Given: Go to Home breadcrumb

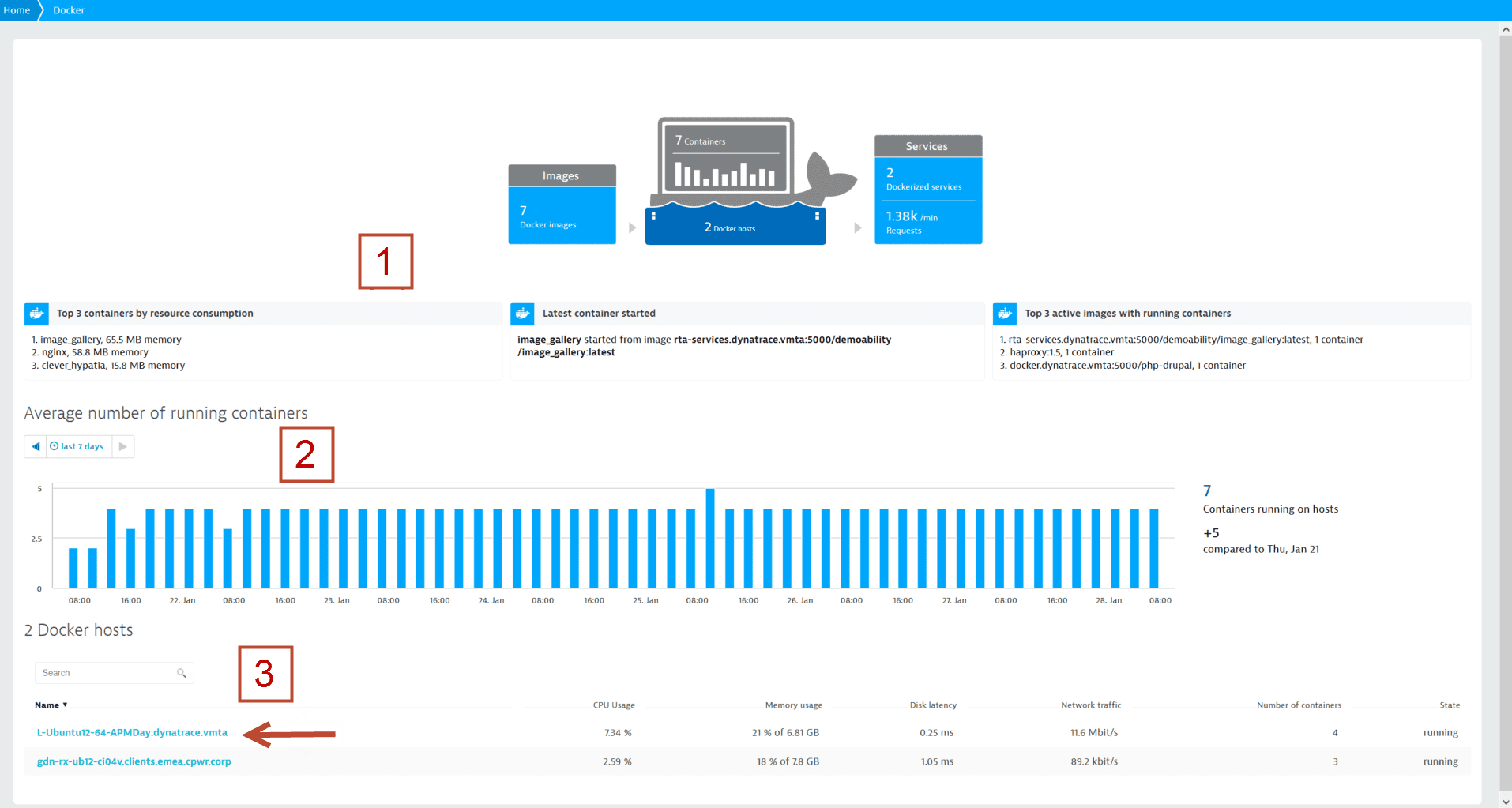Looking at the screenshot, I should (x=17, y=10).
